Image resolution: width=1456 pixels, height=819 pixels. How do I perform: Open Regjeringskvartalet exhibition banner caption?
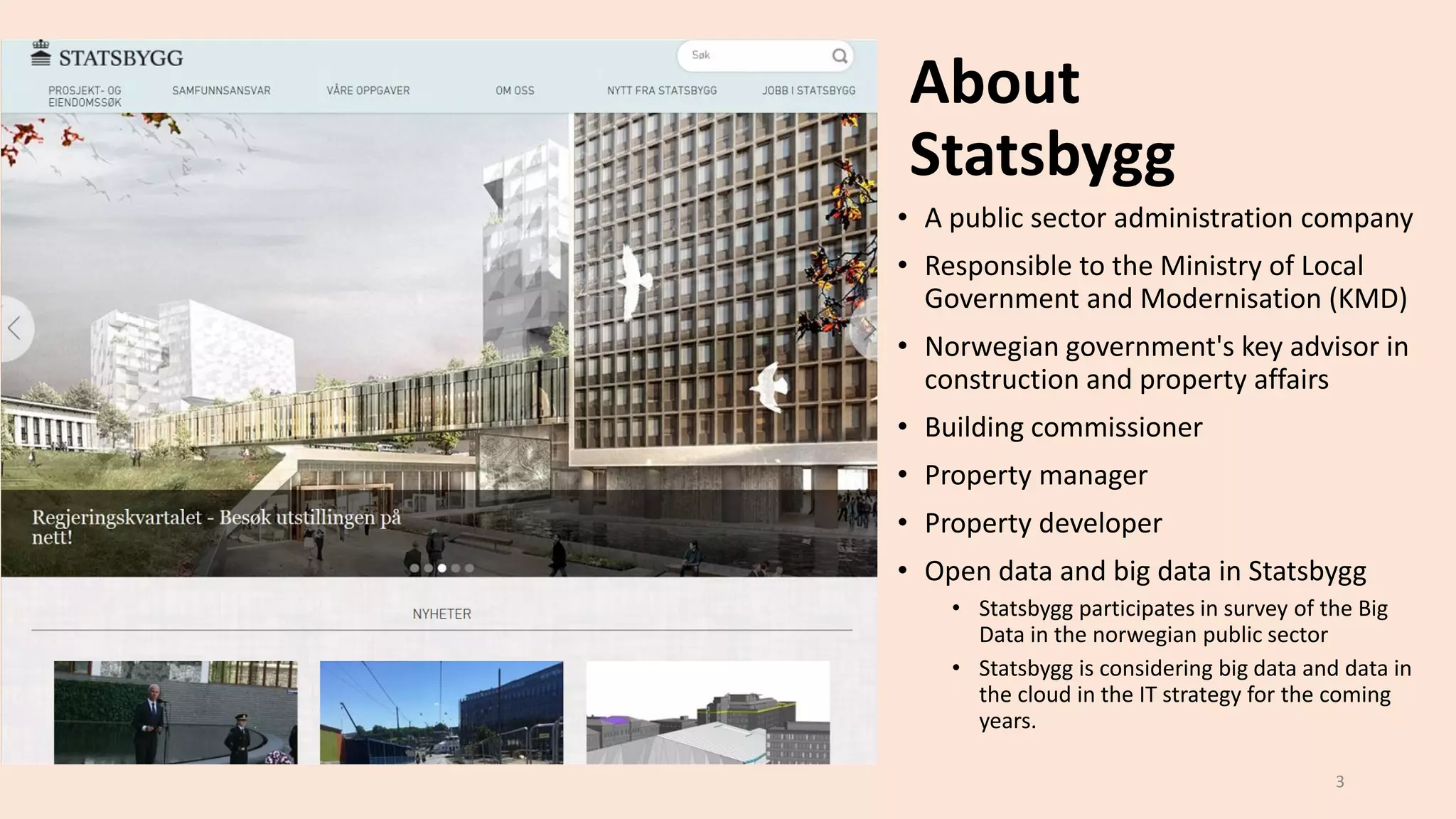pyautogui.click(x=216, y=527)
